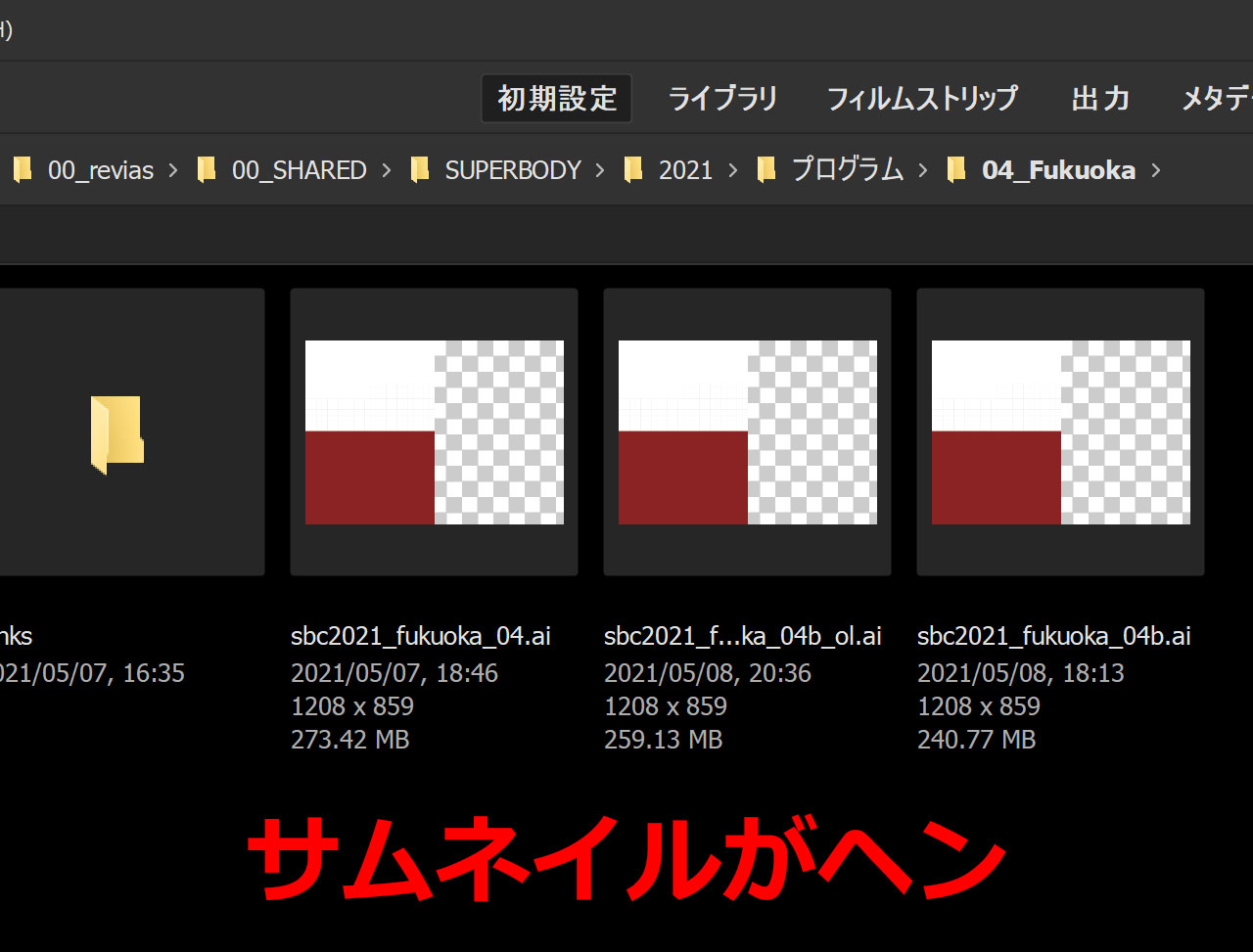Click the sbc2021_fukuoka_04b.ai file name label
This screenshot has width=1253, height=952.
coord(1054,636)
